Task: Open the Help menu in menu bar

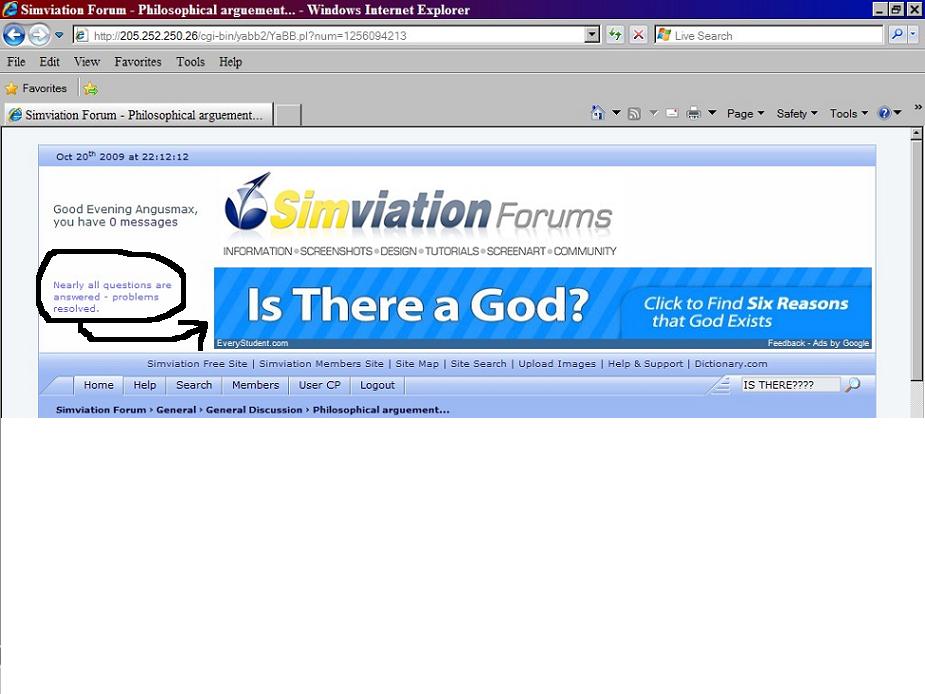Action: click(231, 62)
